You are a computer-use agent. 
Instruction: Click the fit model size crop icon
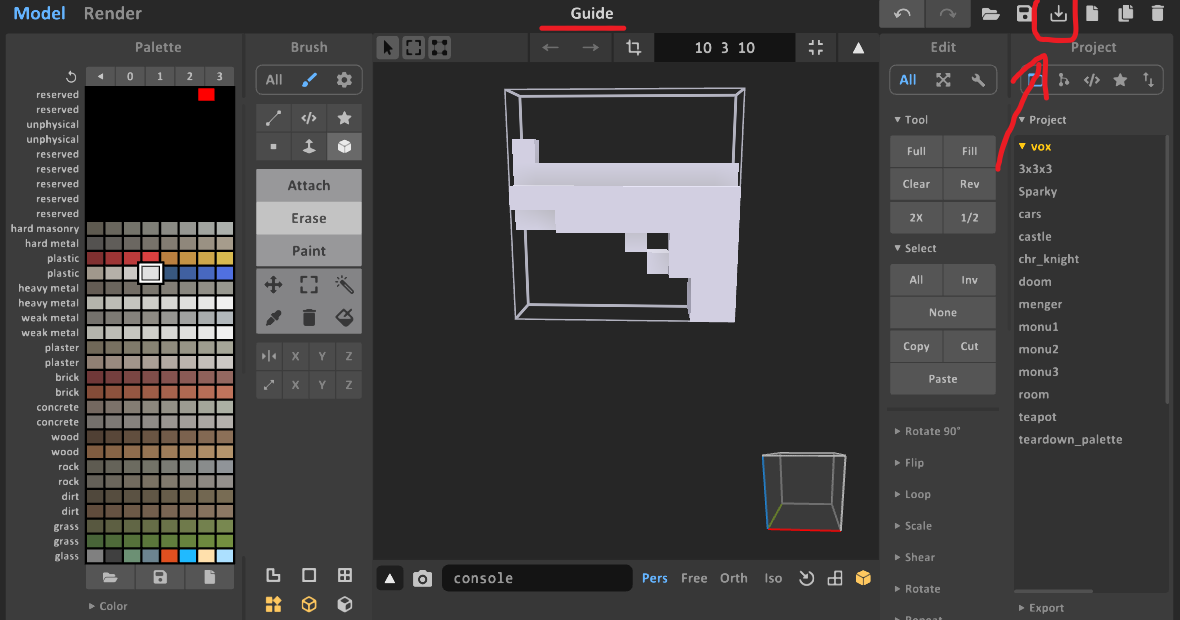(634, 47)
